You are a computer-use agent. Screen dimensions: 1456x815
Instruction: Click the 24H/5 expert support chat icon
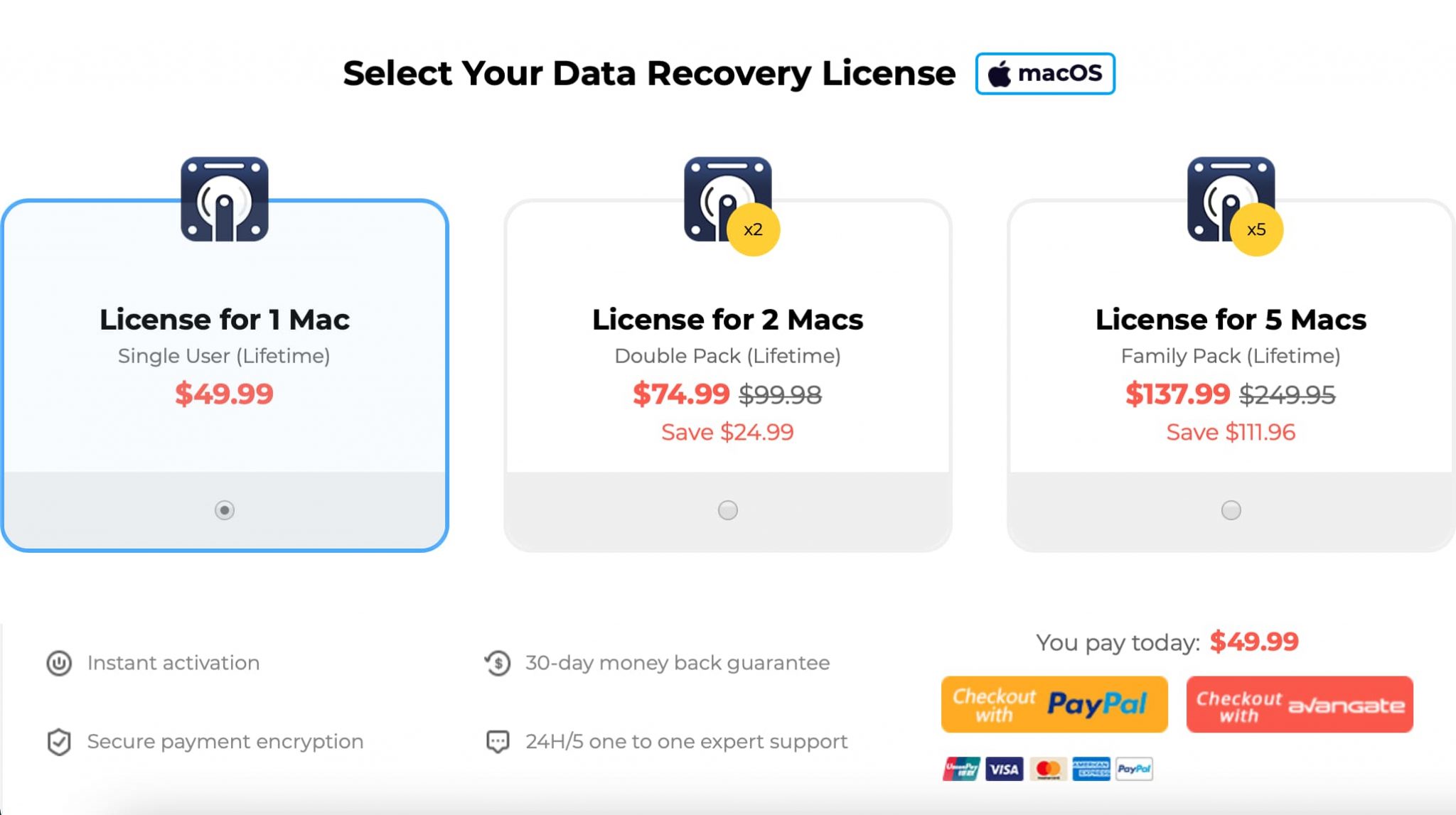[498, 741]
